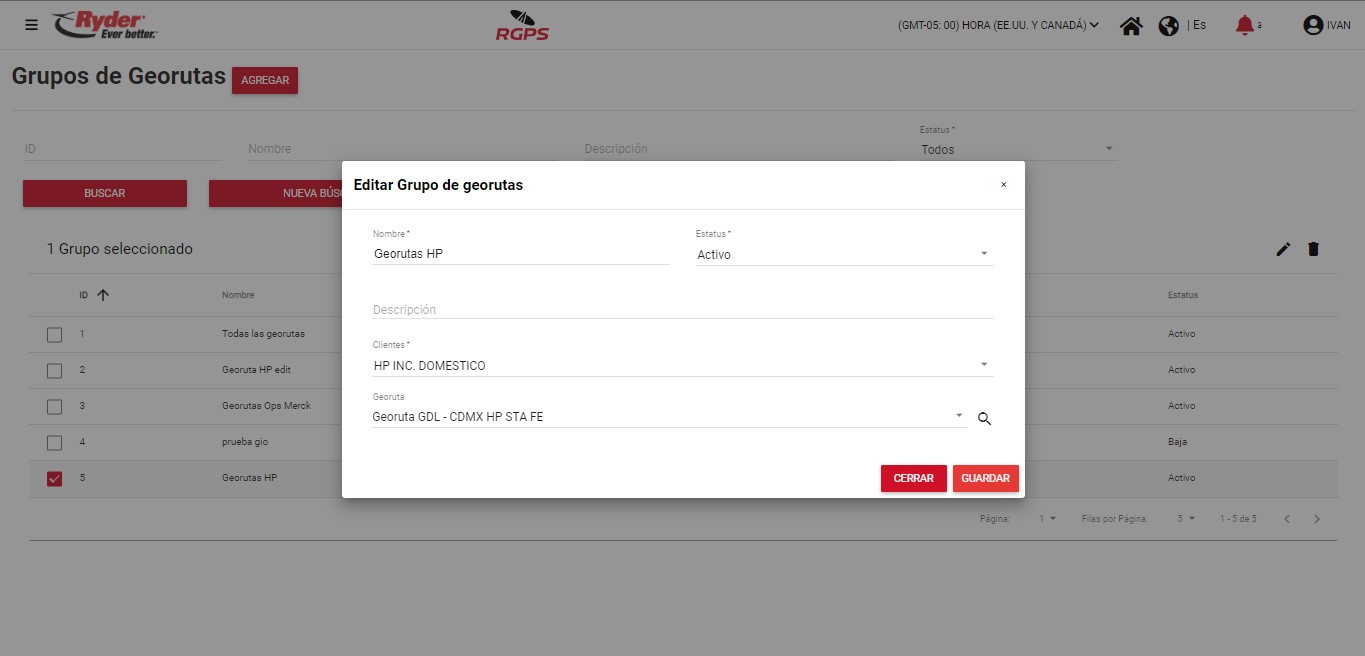Click the home icon in header
Viewport: 1365px width, 656px height.
tap(1131, 26)
